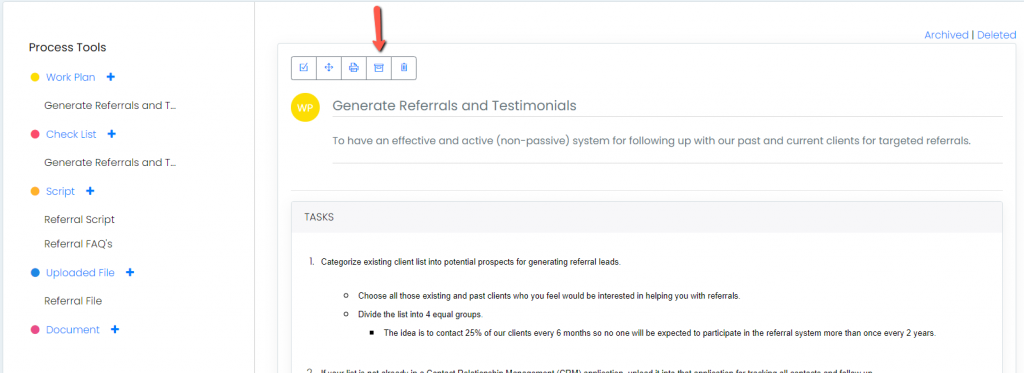The width and height of the screenshot is (1024, 373).
Task: Add a new Document with plus icon
Action: click(115, 330)
